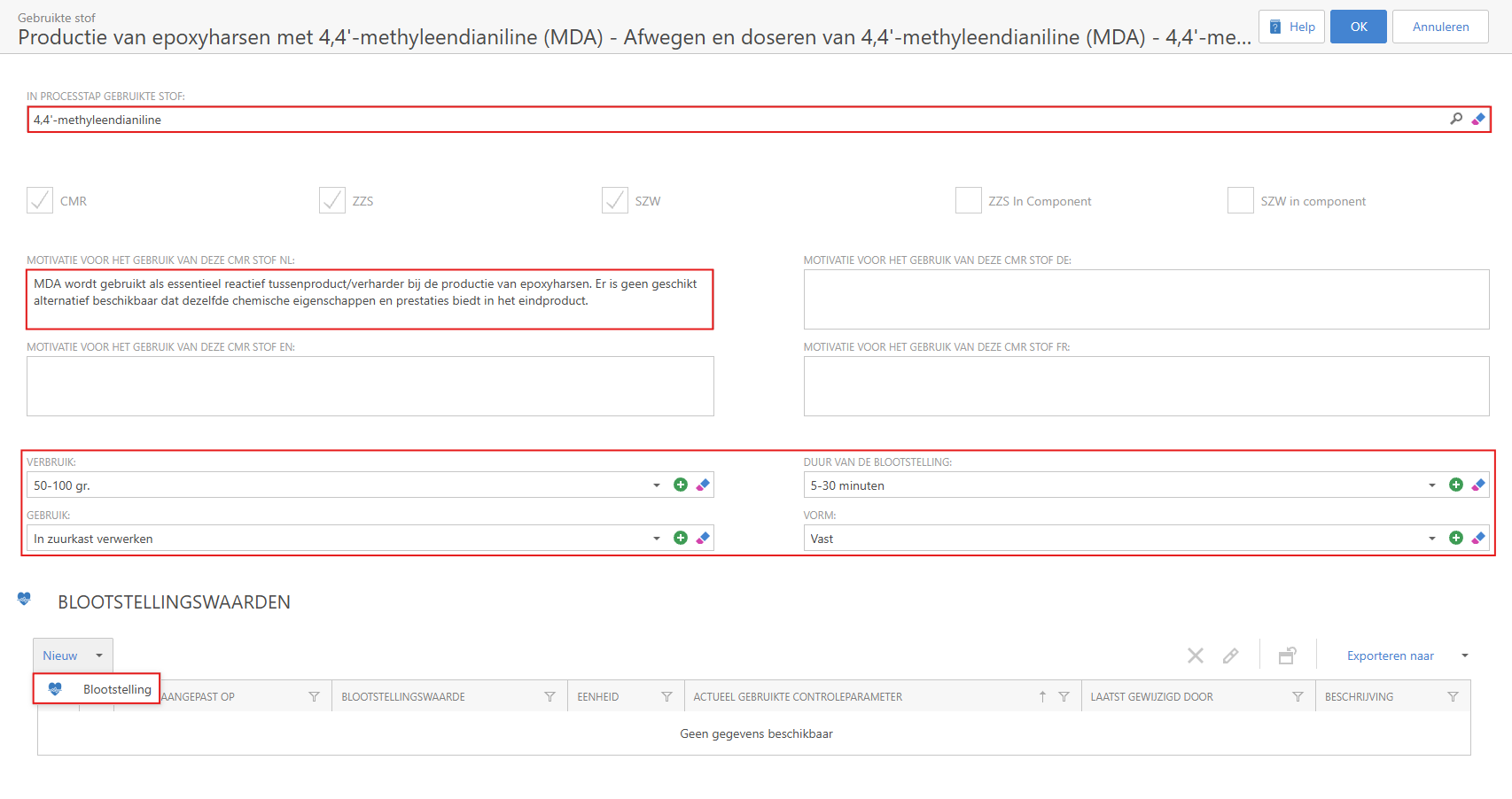Viewport: 1512px width, 799px height.
Task: Toggle the ZZS checkbox
Action: click(332, 200)
